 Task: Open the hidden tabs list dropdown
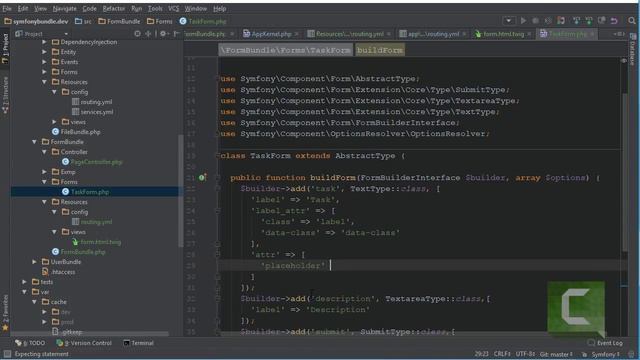619,34
